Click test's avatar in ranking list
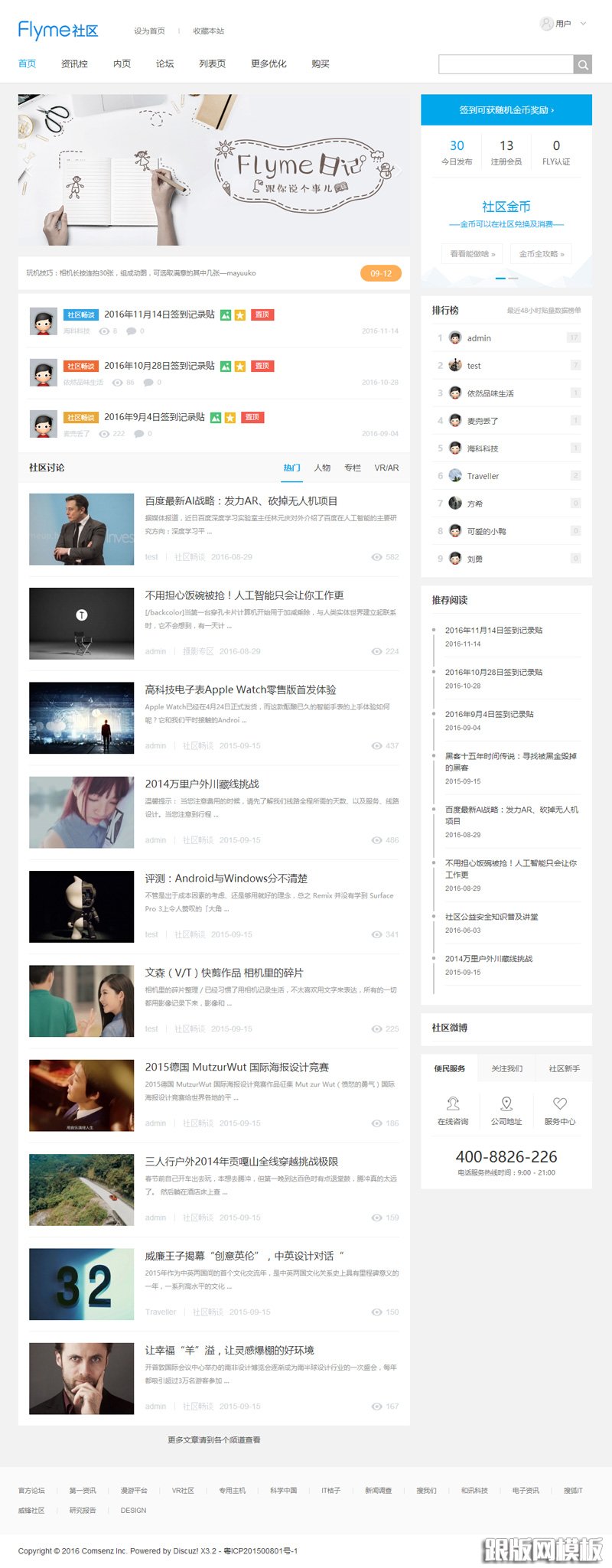 pyautogui.click(x=455, y=365)
